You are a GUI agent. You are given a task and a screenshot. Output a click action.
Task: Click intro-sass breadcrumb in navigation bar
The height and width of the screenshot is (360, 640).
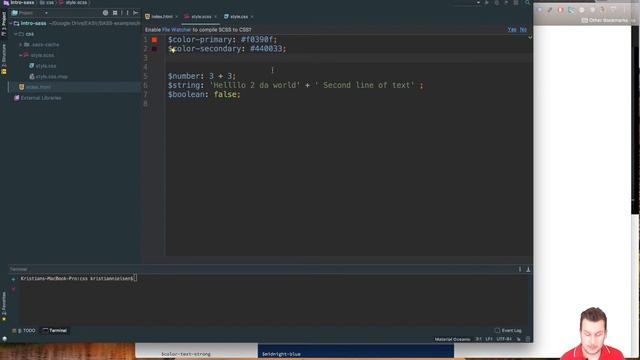click(x=19, y=2)
